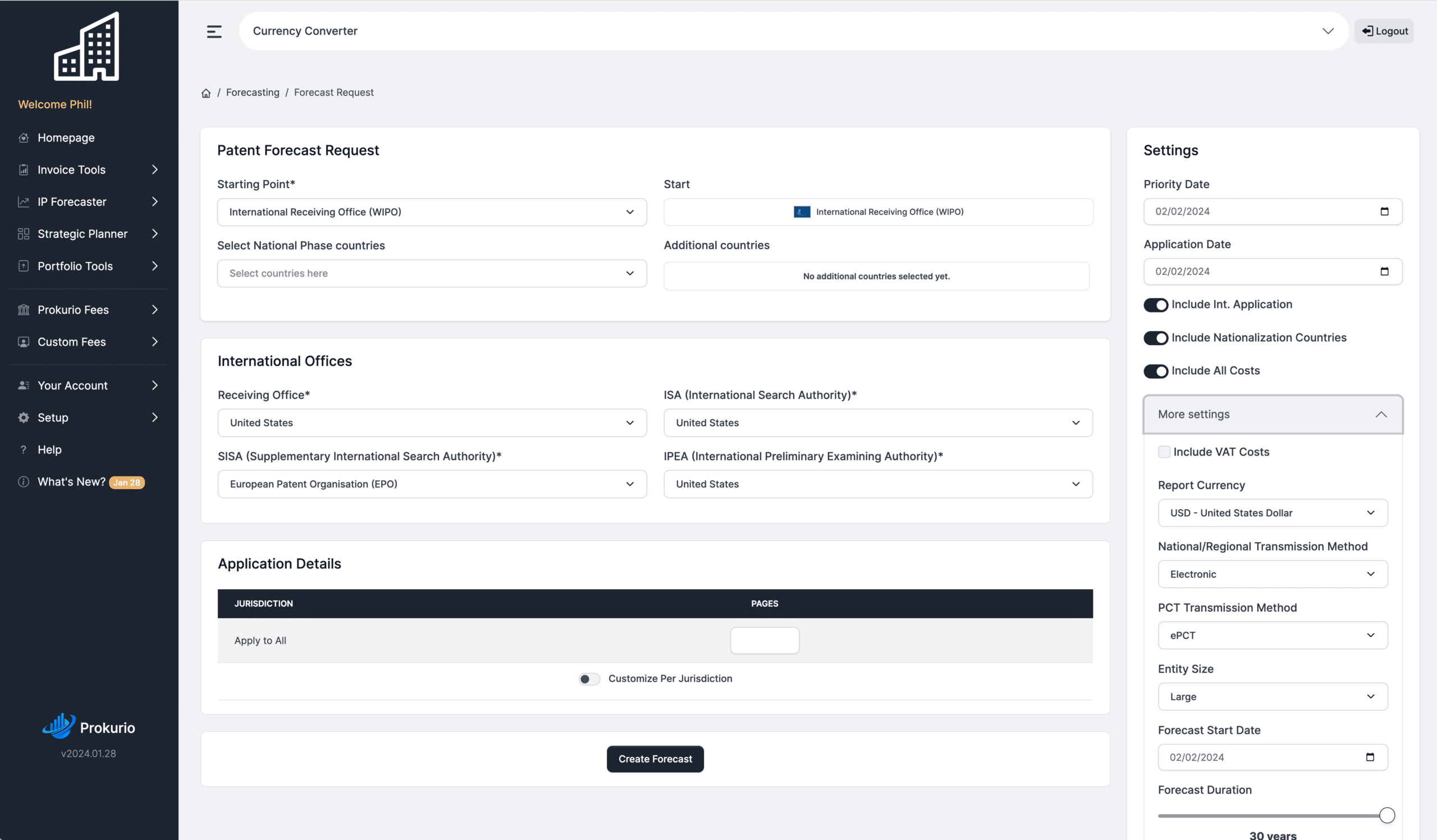Click the Strategic Planner grid icon
This screenshot has height=840, width=1437.
pos(24,233)
